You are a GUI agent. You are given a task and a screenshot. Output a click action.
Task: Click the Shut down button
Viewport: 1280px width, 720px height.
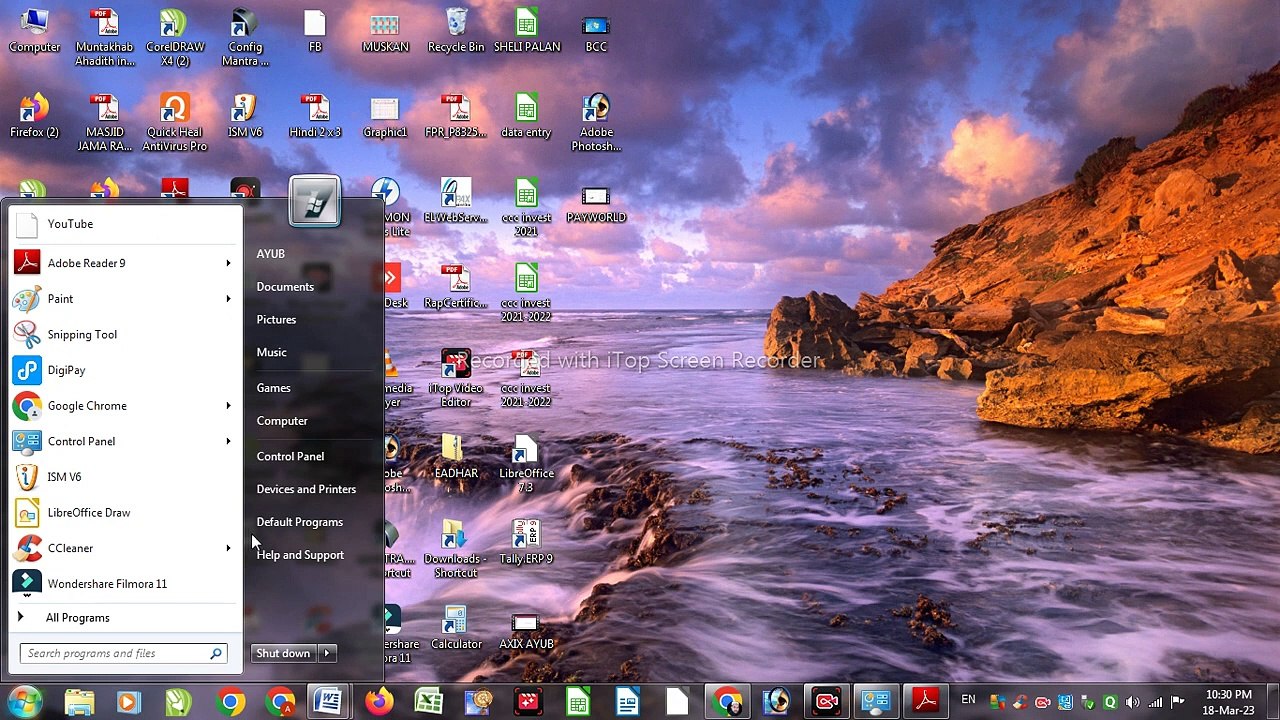click(283, 653)
